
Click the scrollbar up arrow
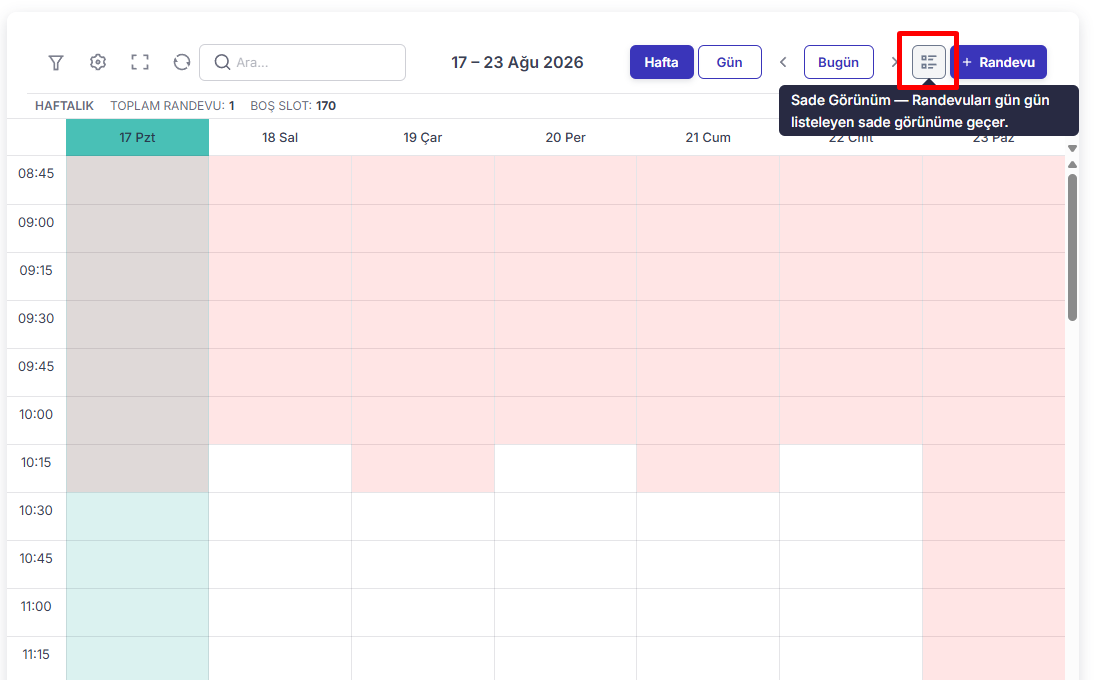click(1072, 164)
